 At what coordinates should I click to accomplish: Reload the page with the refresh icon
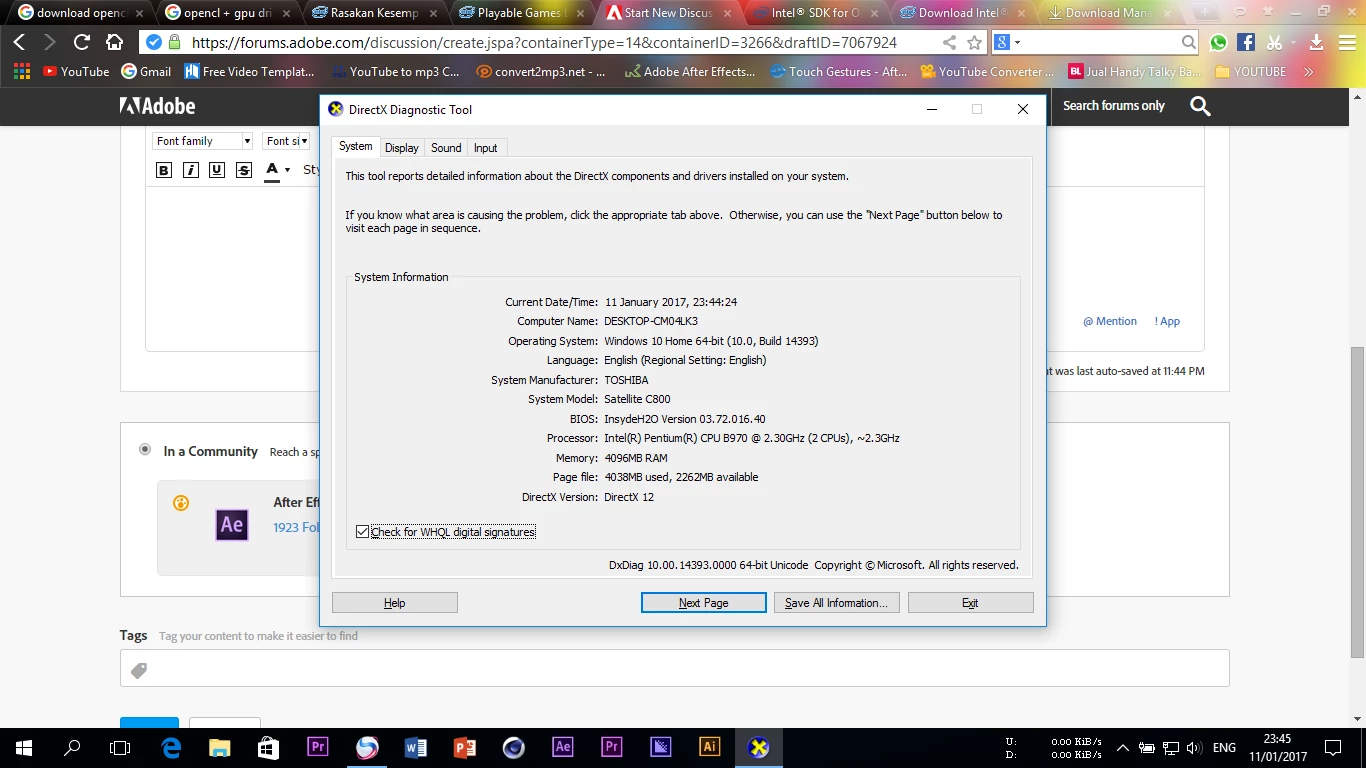click(82, 42)
